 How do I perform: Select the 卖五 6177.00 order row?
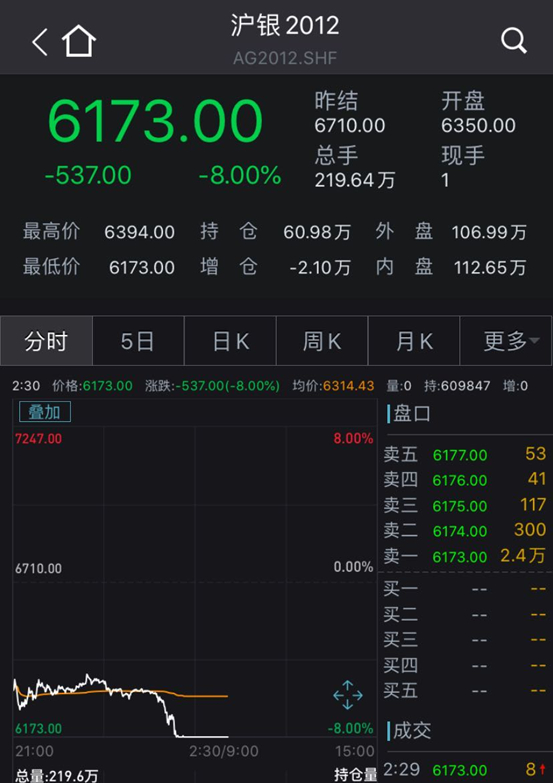click(x=465, y=454)
